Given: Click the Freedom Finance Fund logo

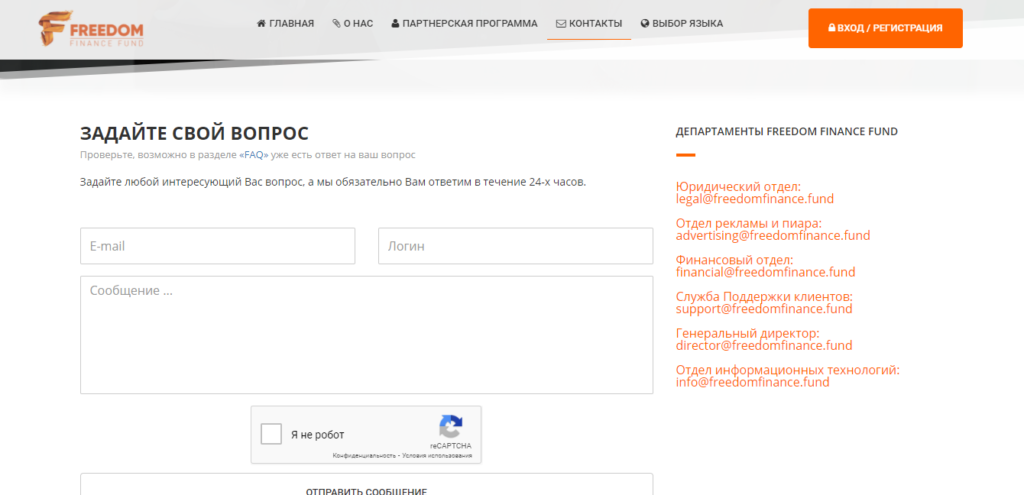Looking at the screenshot, I should tap(91, 29).
